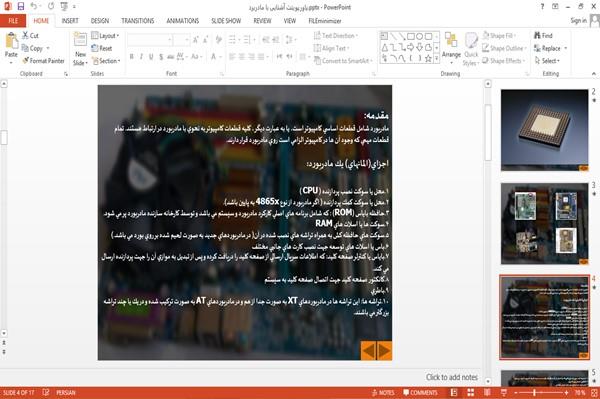Click the zoom out minus button
The height and width of the screenshot is (399, 600).
515,392
